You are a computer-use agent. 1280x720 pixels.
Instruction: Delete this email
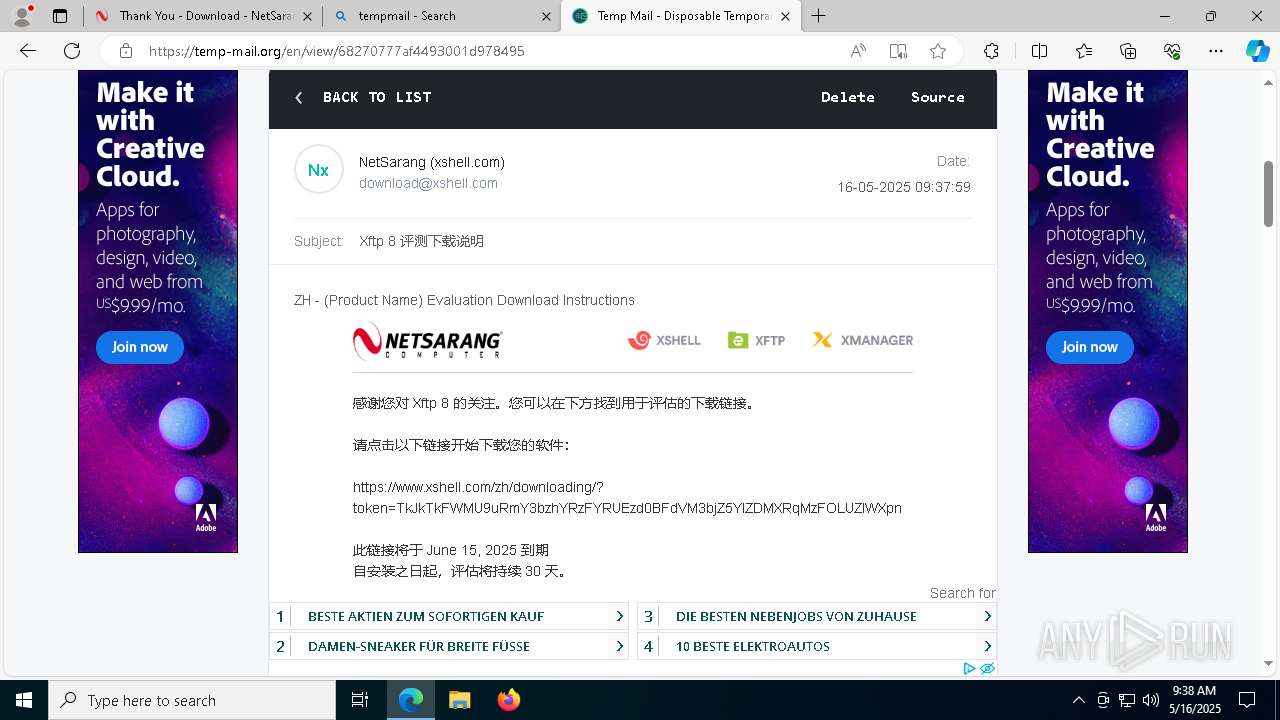[848, 97]
